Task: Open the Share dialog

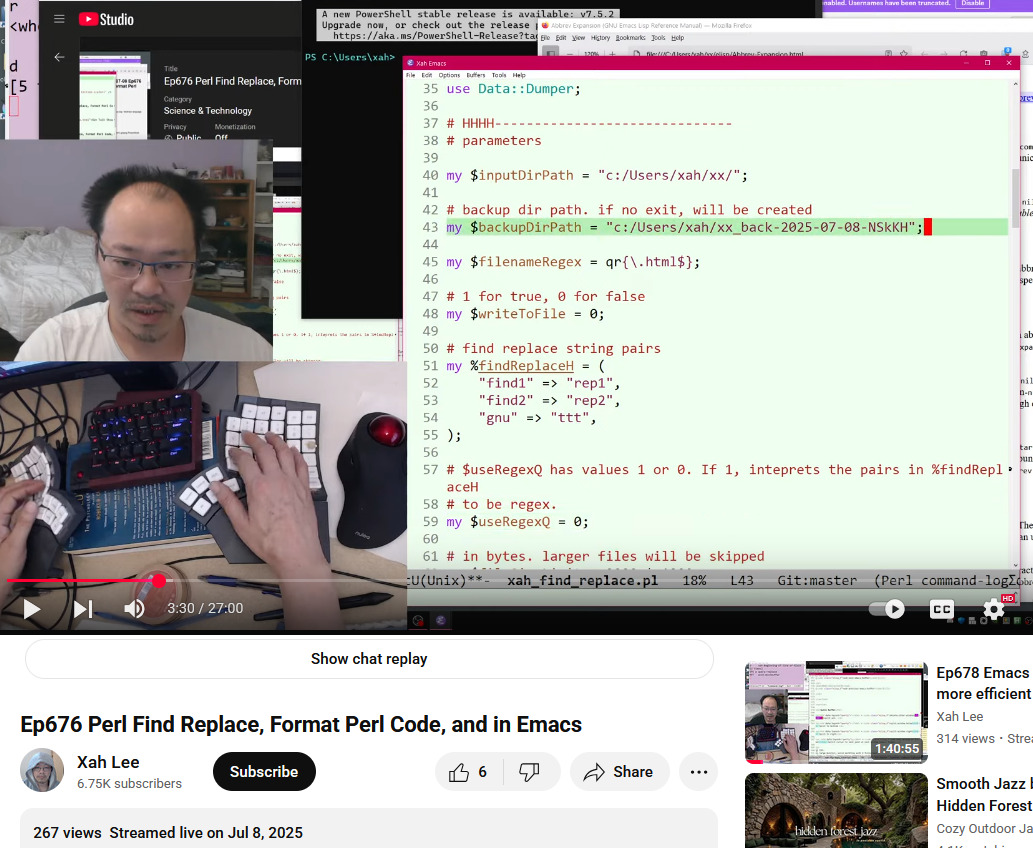Action: tap(619, 772)
